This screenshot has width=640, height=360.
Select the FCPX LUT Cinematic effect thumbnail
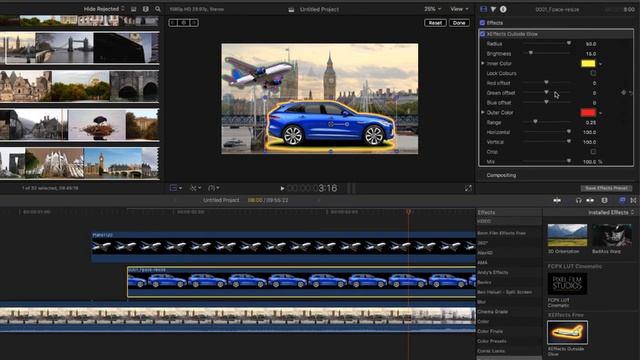click(x=567, y=283)
